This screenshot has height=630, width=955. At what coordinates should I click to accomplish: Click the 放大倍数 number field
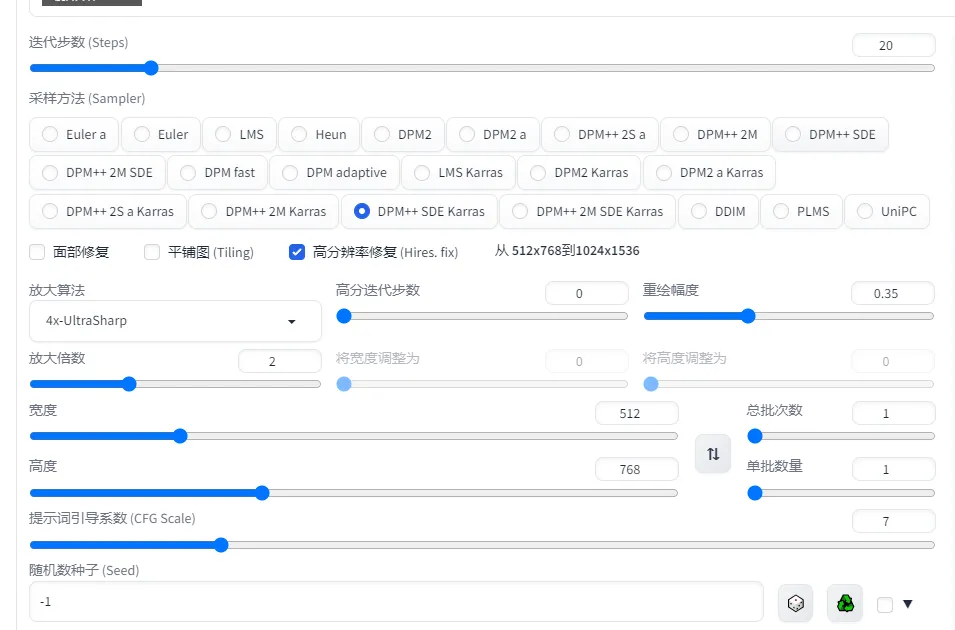(280, 361)
